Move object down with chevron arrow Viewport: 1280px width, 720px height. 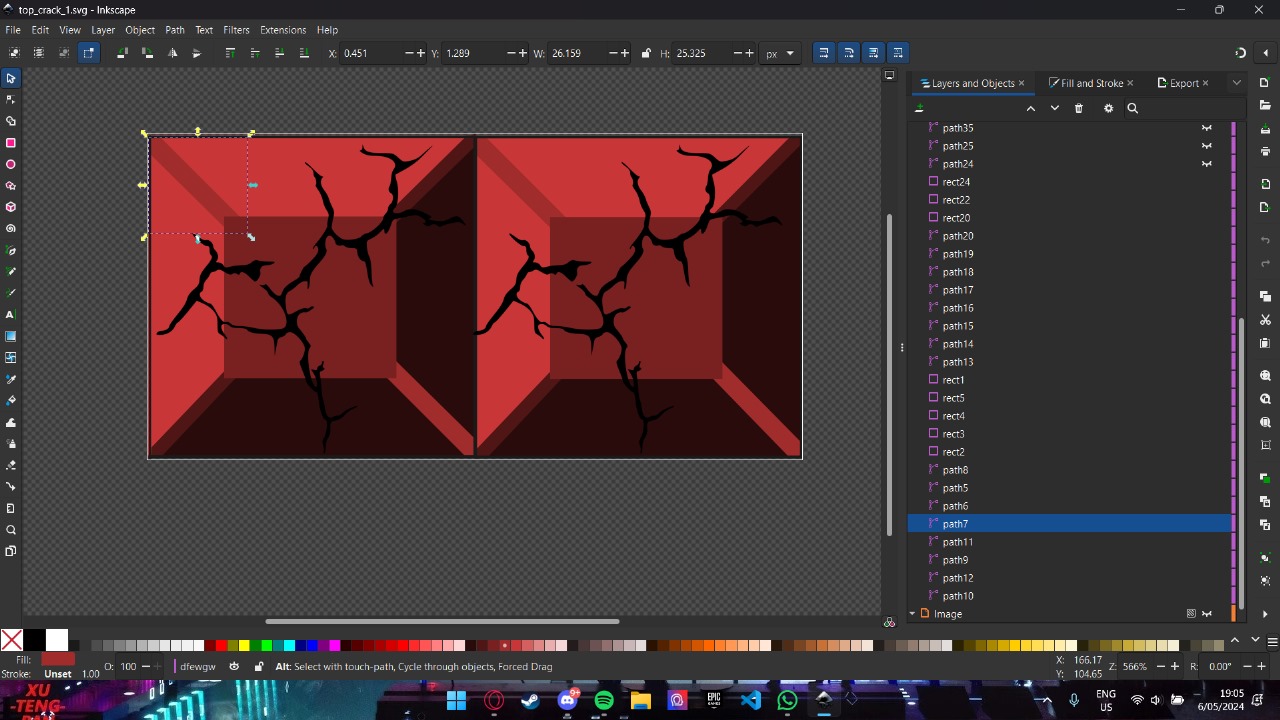coord(1054,108)
